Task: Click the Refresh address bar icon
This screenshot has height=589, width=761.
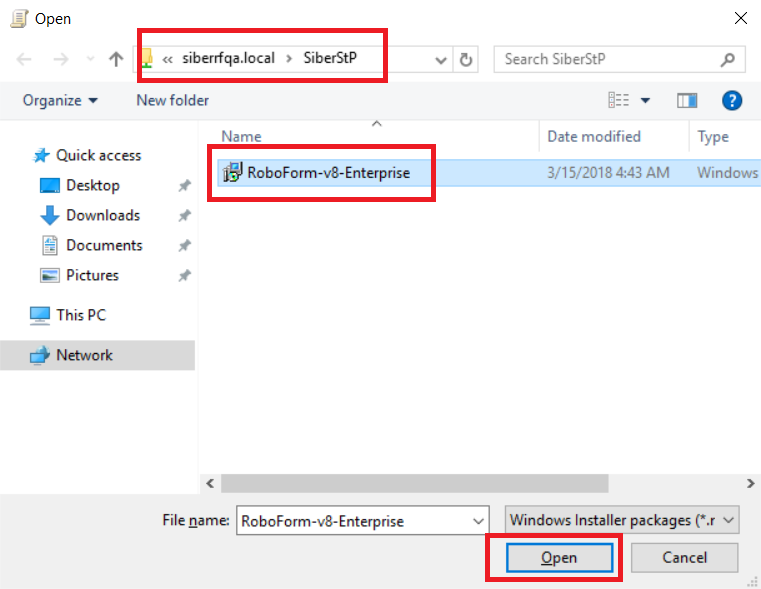Action: (466, 60)
